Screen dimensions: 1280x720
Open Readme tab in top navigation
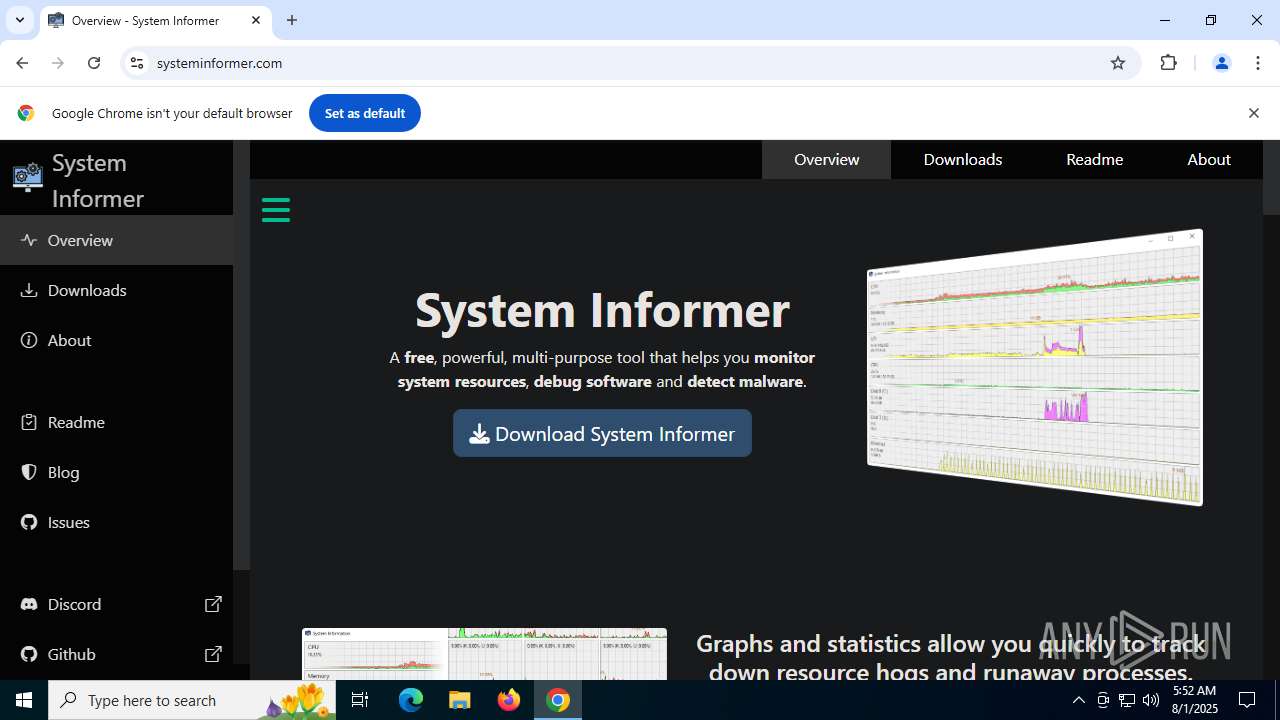click(1094, 159)
